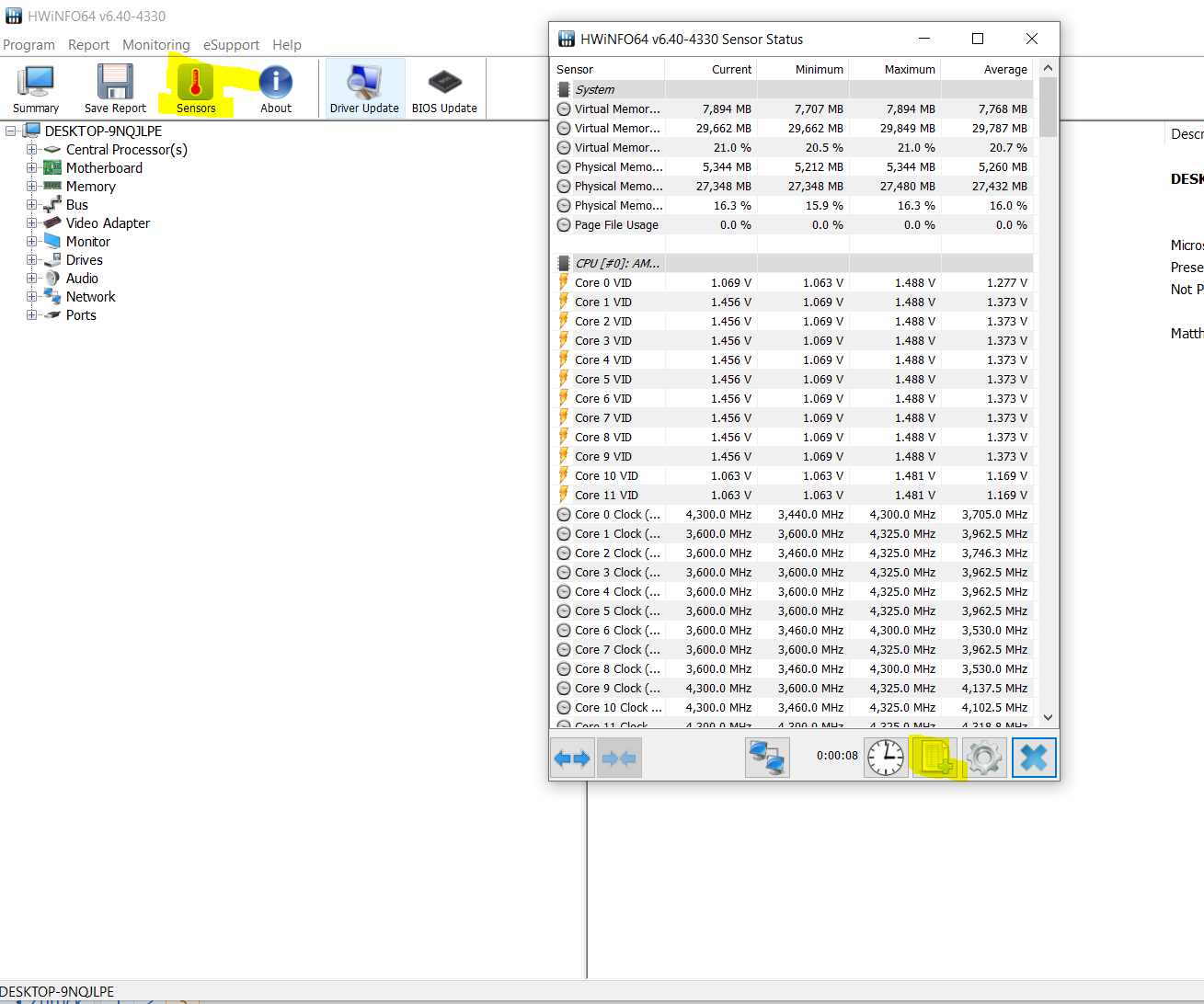This screenshot has height=1004, width=1204.
Task: Click the CPU [#0] group chip icon
Action: (x=564, y=263)
